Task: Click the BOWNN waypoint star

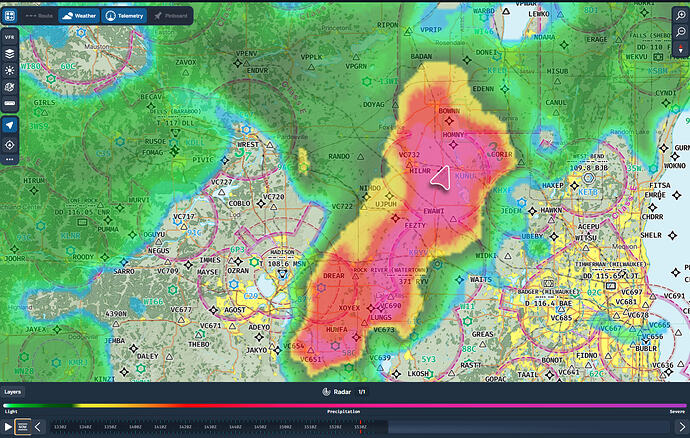Action: coord(449,120)
